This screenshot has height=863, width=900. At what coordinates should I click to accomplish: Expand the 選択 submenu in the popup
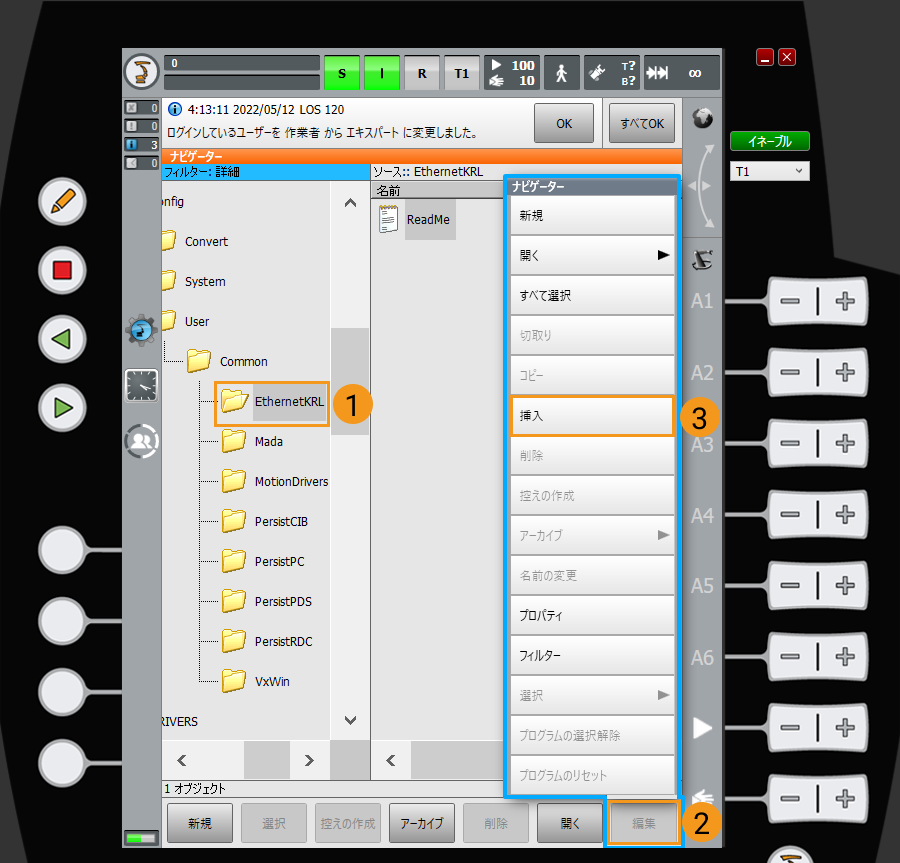tap(592, 695)
